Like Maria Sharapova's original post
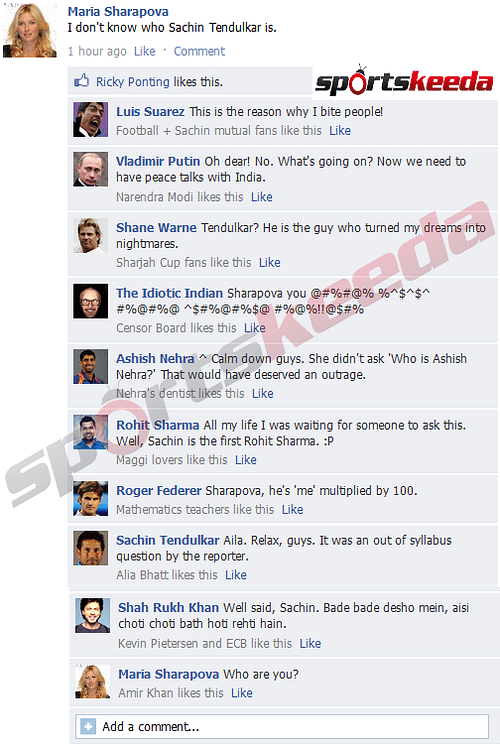The width and height of the screenshot is (500, 745). click(x=144, y=51)
